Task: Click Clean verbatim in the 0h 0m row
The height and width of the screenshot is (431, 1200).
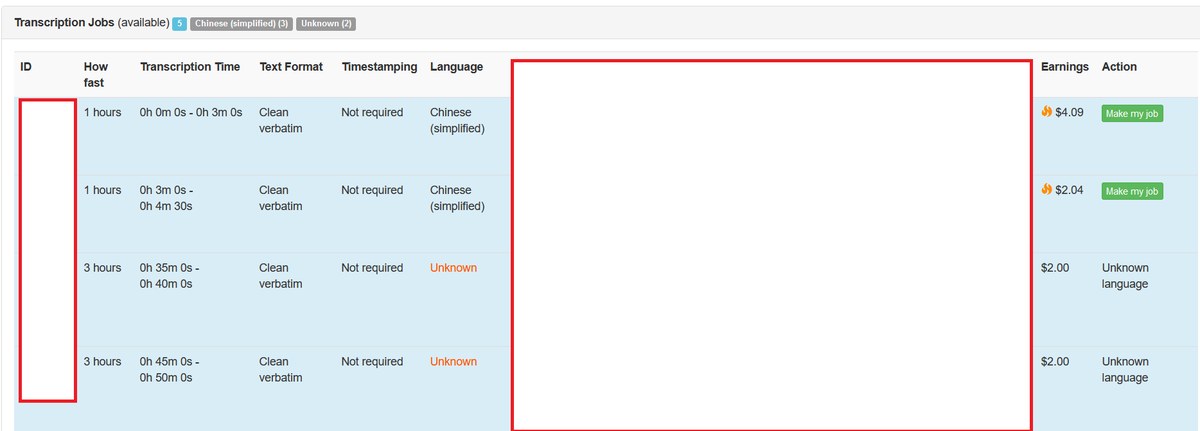Action: tap(281, 121)
